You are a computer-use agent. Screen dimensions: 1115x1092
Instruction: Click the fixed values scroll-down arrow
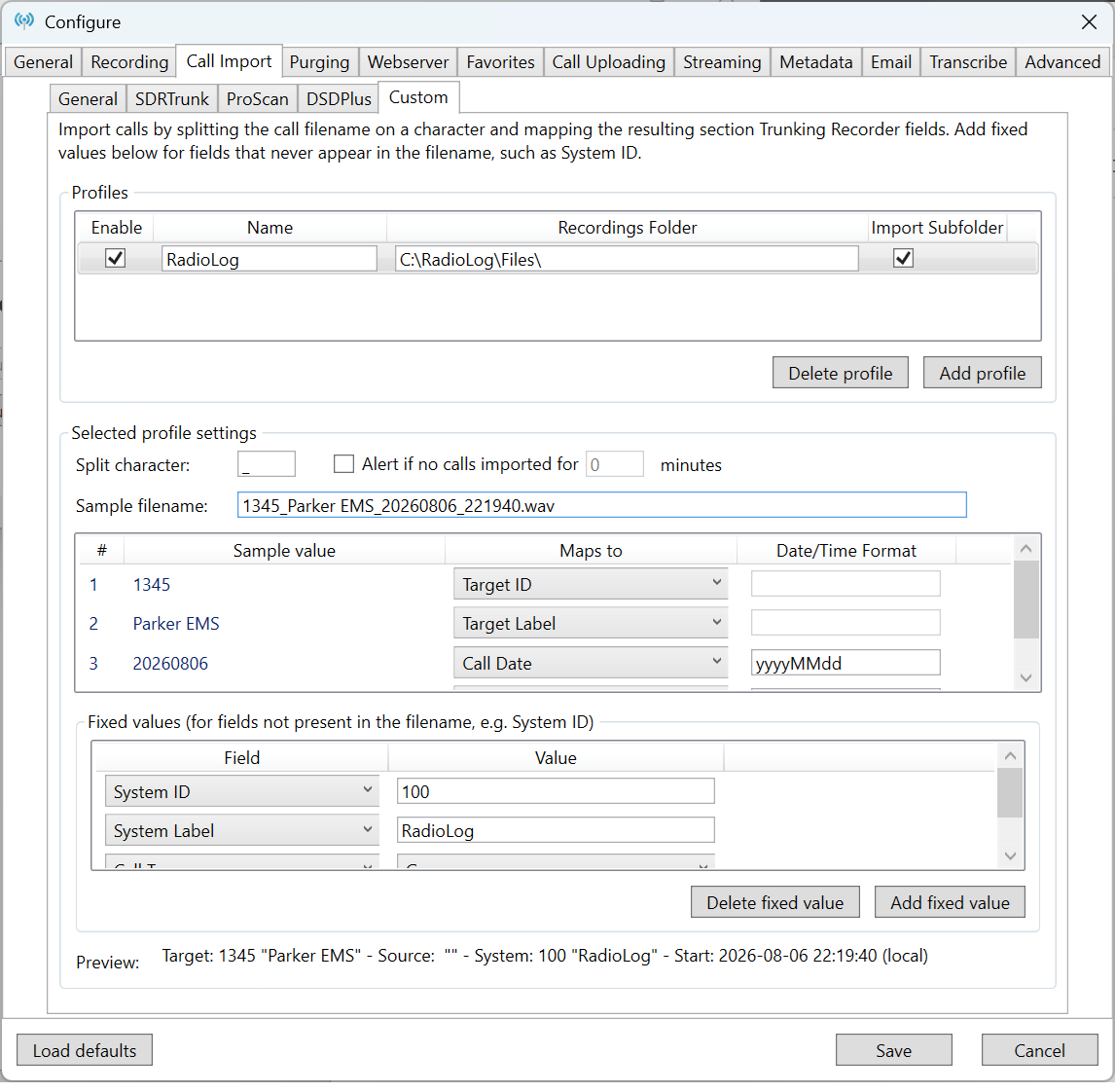pos(1010,855)
